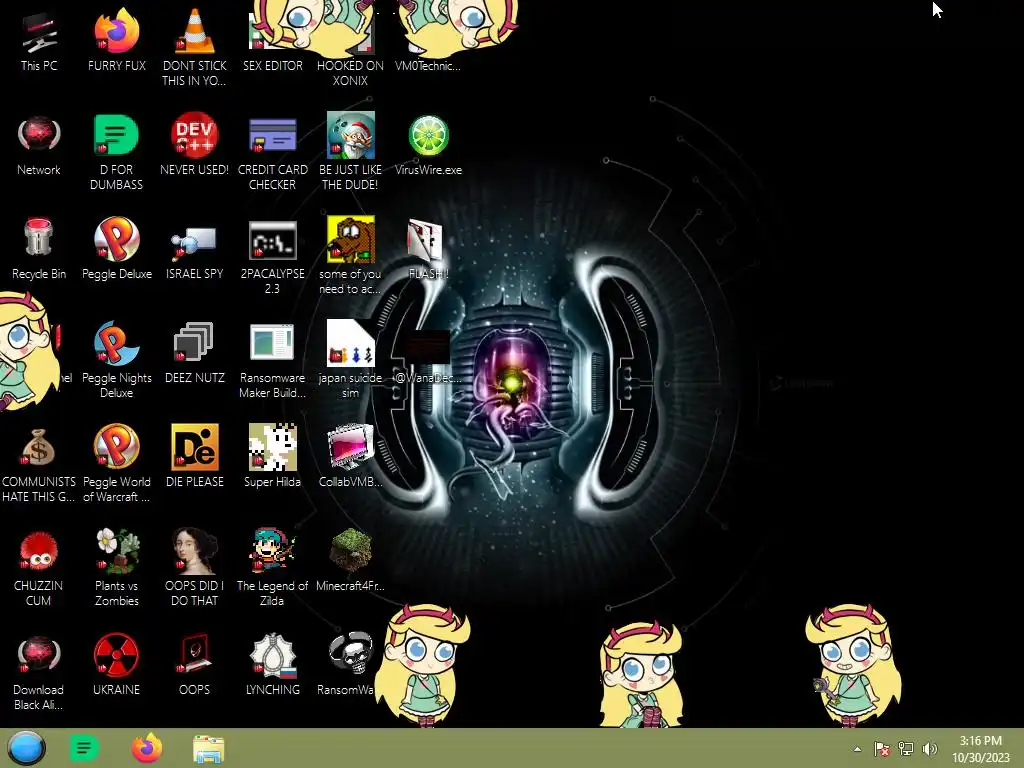
Task: Open the volume speaker tray icon
Action: pyautogui.click(x=930, y=749)
